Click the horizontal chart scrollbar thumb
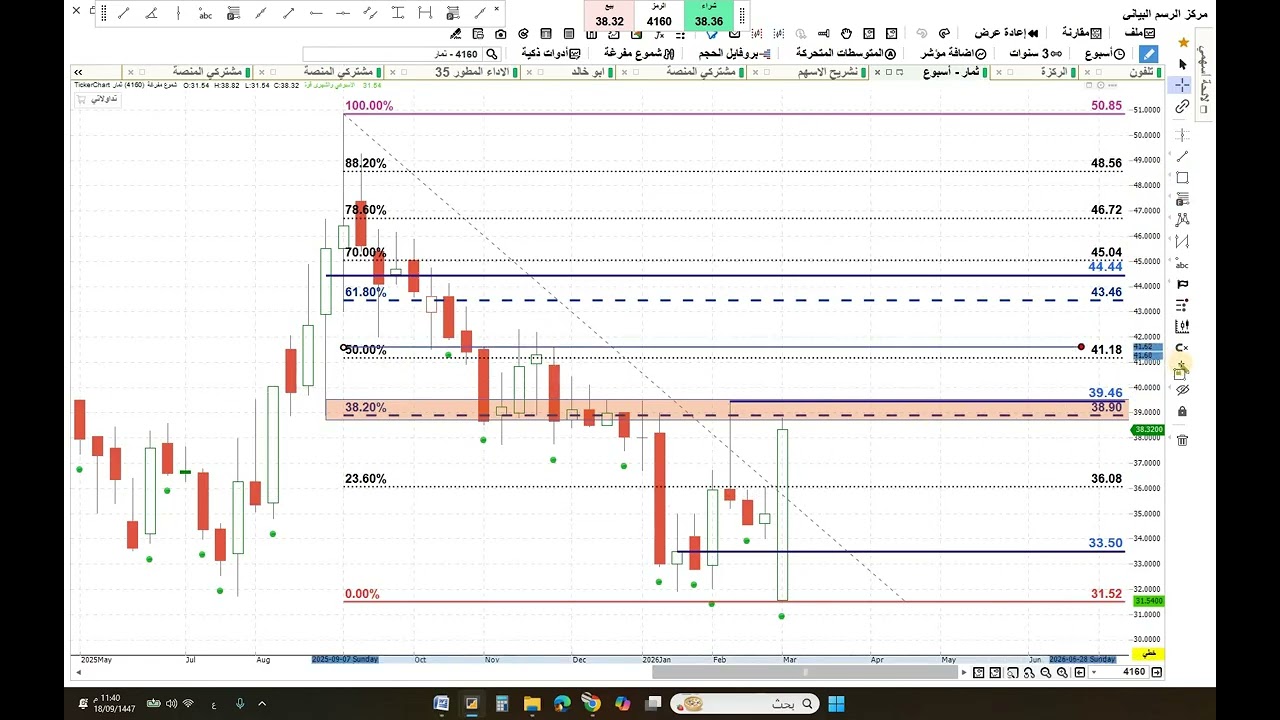The height and width of the screenshot is (720, 1280). [x=805, y=673]
